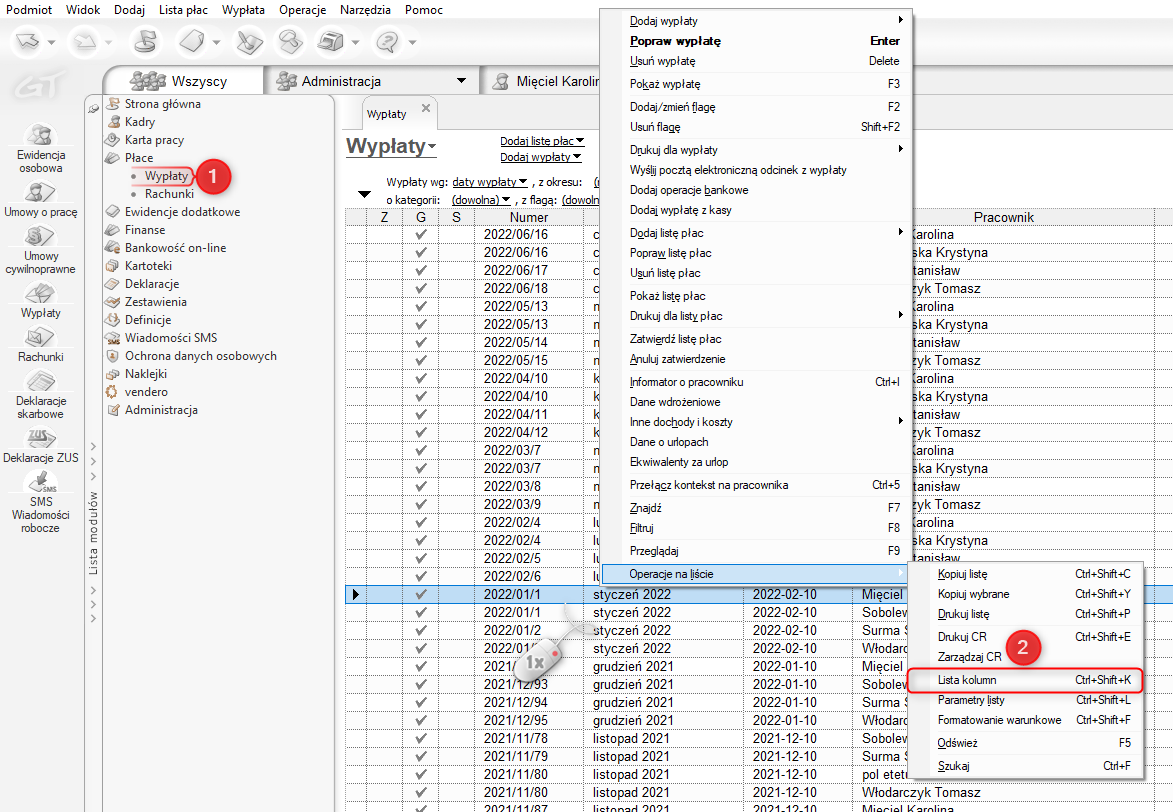The height and width of the screenshot is (812, 1173).
Task: Open Deklaracje skarbowe sidebar icon
Action: (x=40, y=382)
